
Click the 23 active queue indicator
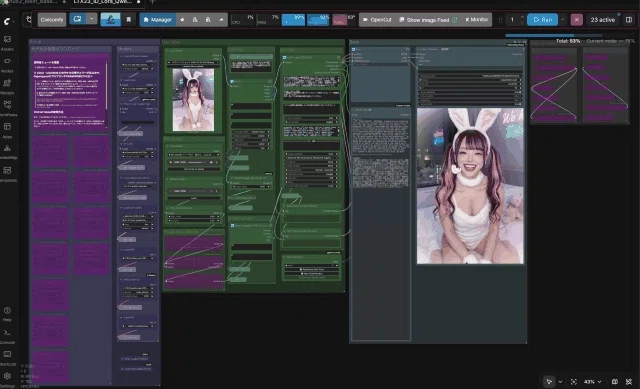[602, 20]
